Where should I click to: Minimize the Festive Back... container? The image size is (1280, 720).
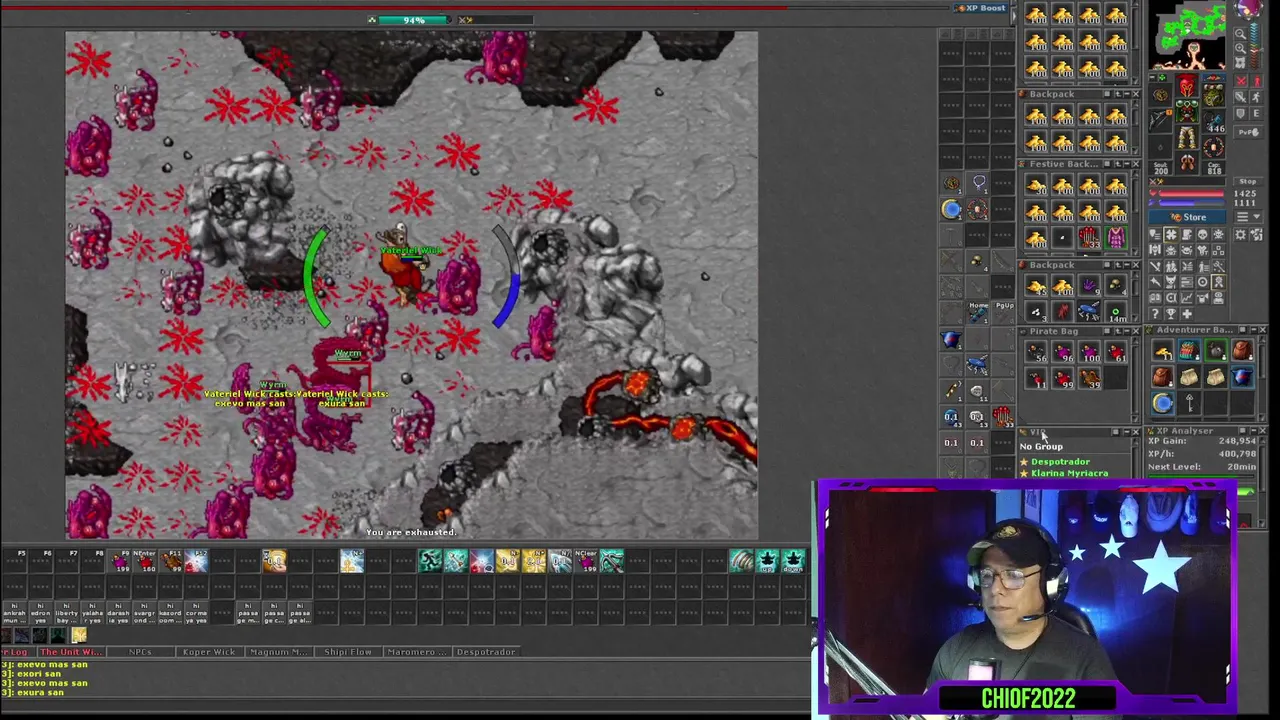(1127, 164)
